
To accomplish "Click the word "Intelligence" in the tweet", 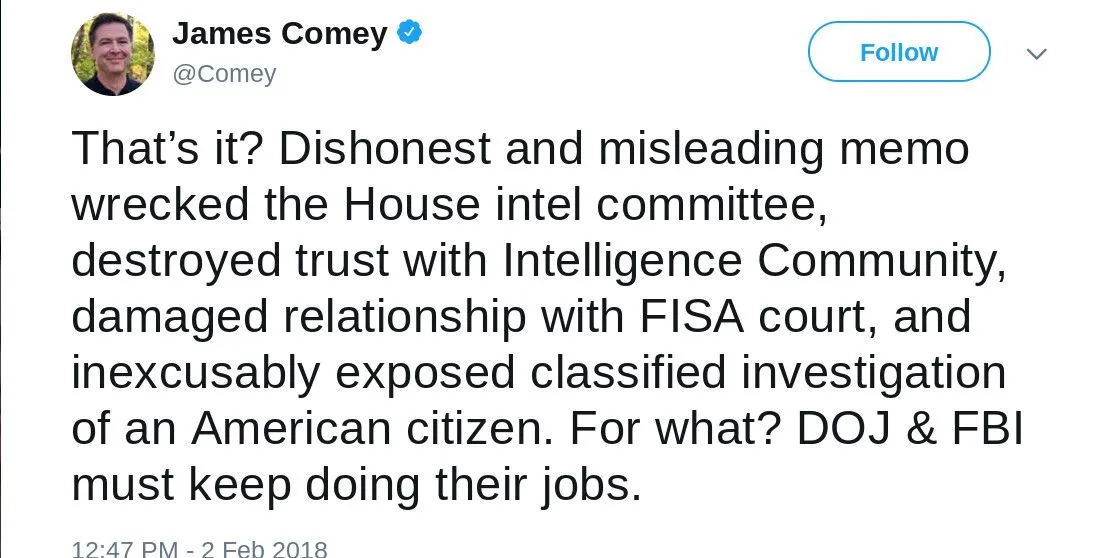I will [x=622, y=261].
